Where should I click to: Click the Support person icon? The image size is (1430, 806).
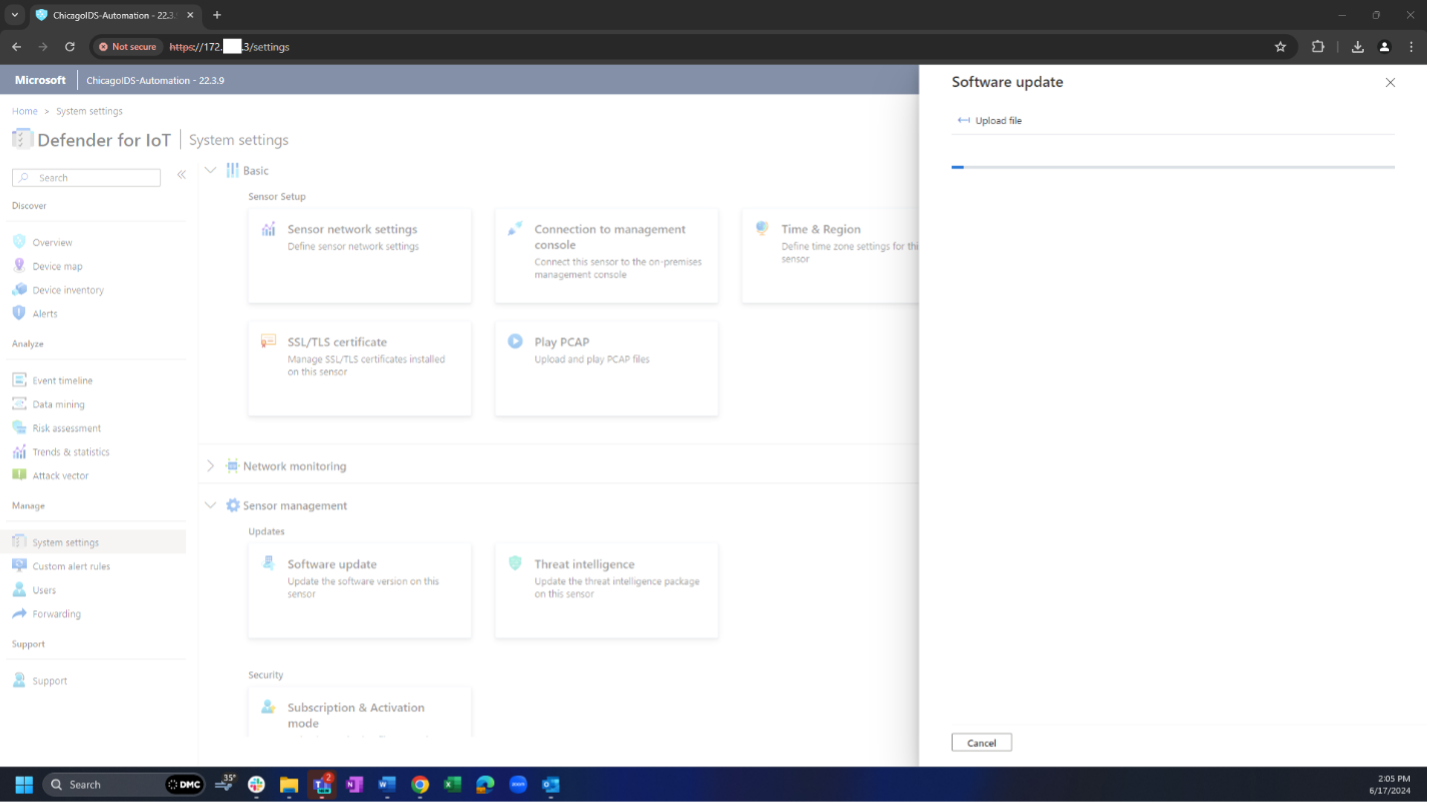coord(19,680)
